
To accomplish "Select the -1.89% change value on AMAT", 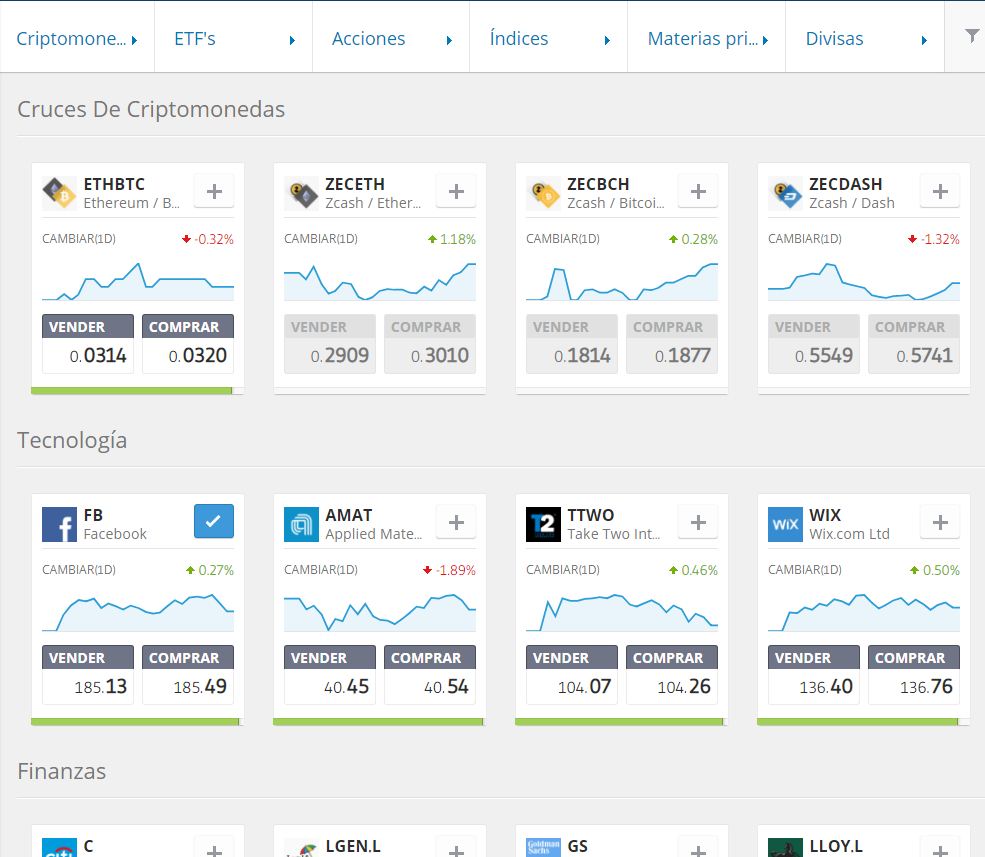I will point(455,570).
